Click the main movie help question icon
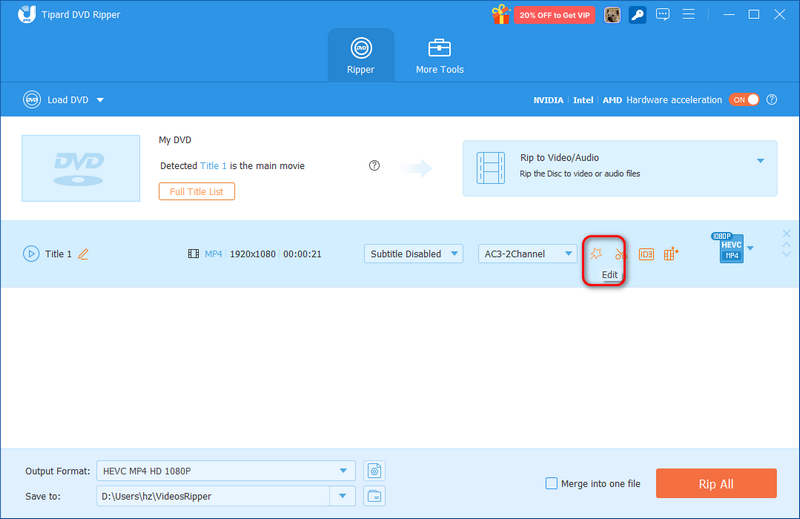The image size is (800, 519). click(374, 166)
